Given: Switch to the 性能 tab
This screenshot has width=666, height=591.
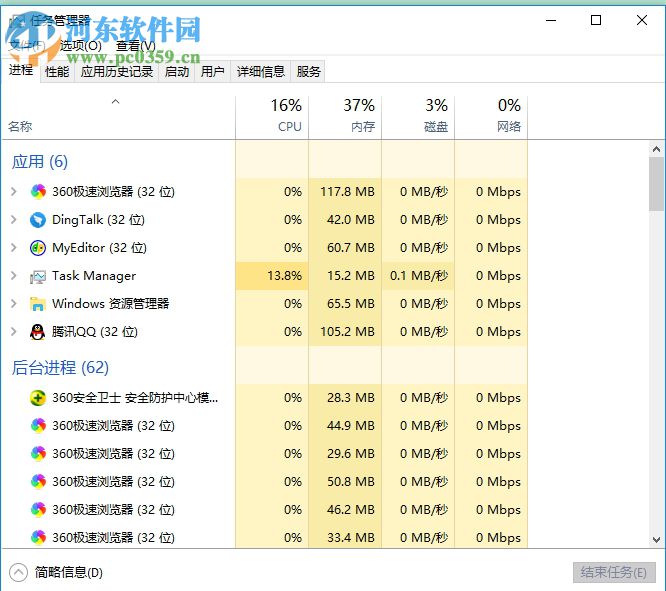Looking at the screenshot, I should 57,71.
